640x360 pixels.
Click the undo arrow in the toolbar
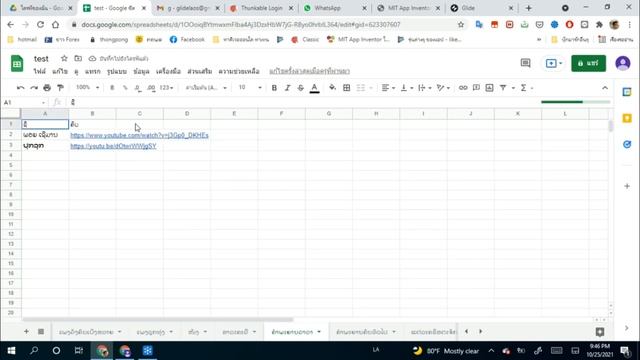(20, 88)
